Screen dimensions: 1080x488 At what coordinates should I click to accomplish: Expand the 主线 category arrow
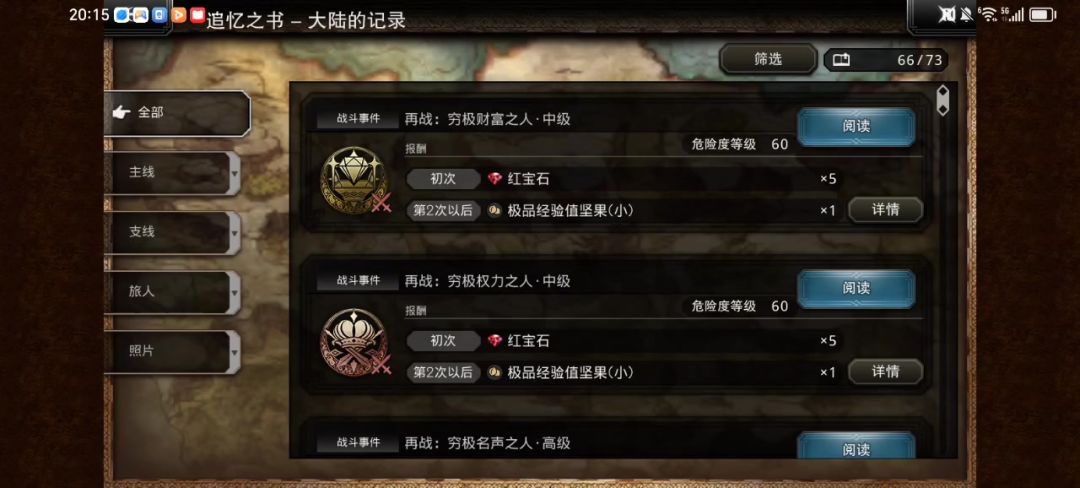click(x=234, y=173)
